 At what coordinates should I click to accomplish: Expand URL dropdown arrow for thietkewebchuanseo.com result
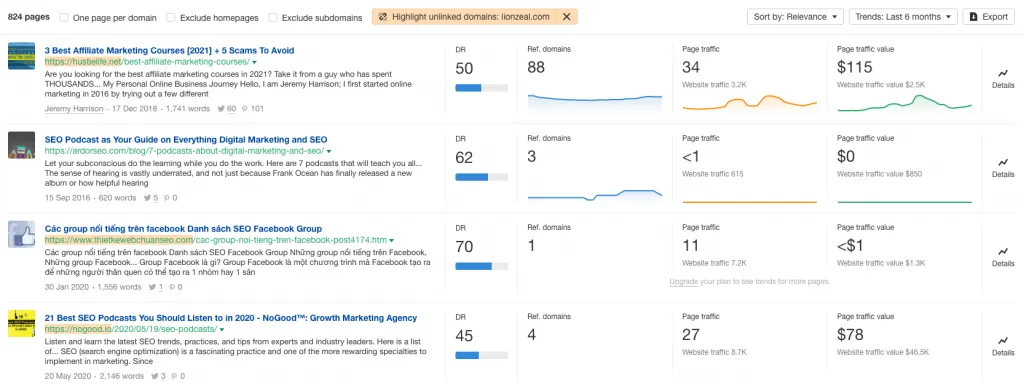click(391, 241)
